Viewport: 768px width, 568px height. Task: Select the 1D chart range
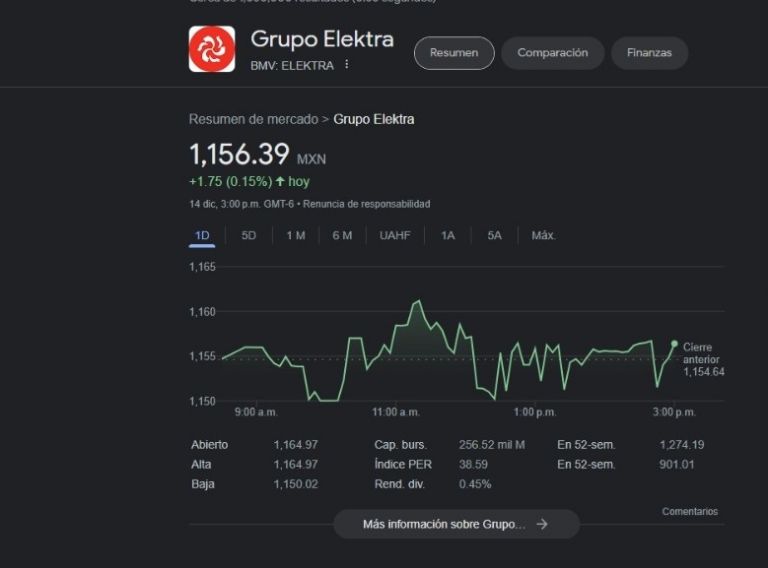(x=202, y=236)
